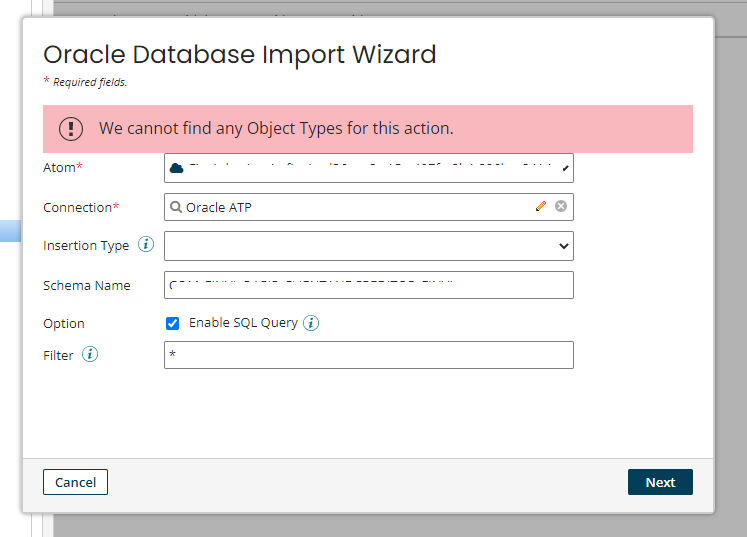
Task: Click the Oracle ATP connection field
Action: click(x=369, y=207)
